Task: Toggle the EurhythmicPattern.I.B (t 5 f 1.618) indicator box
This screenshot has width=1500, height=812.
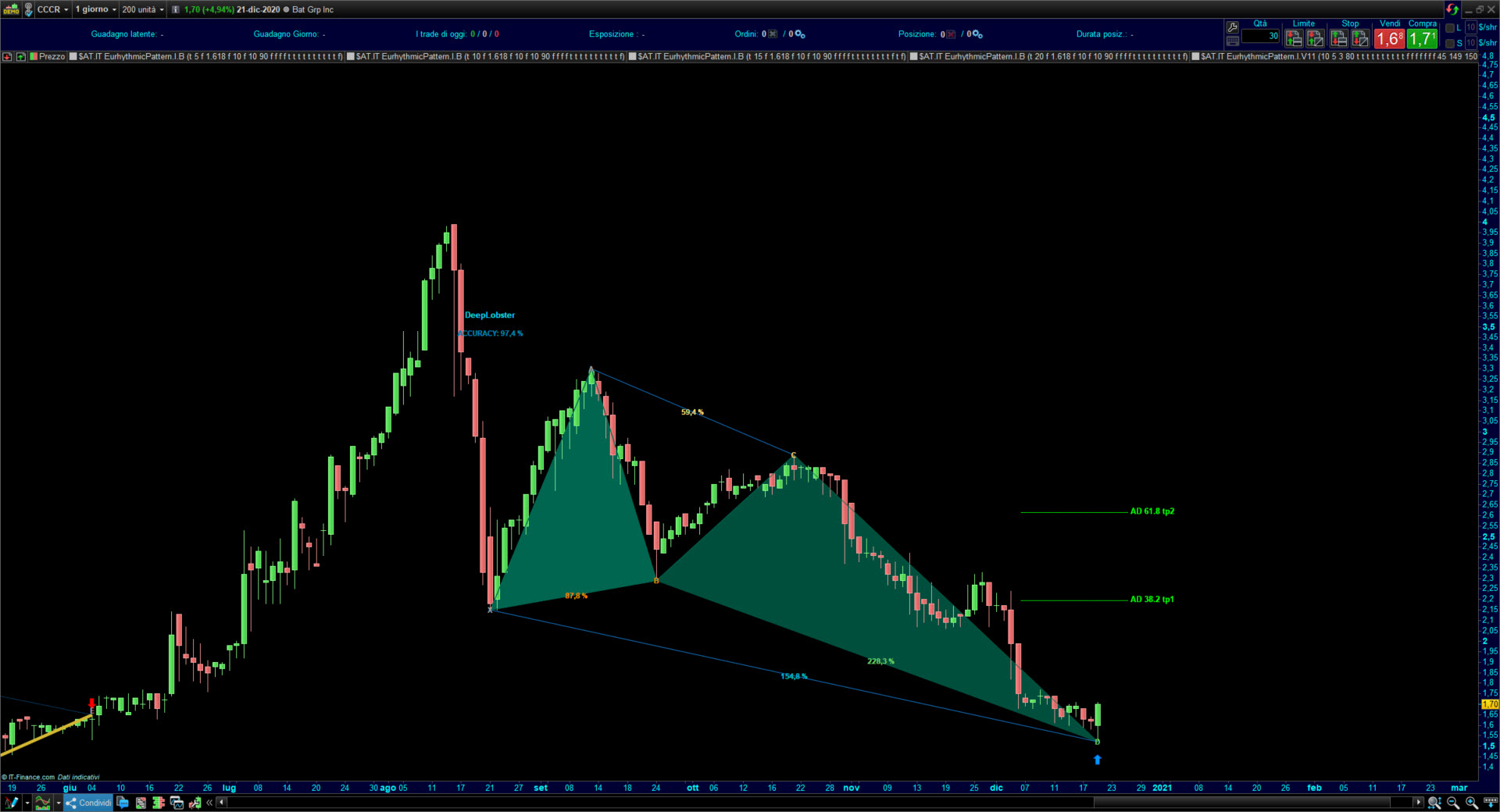Action: pyautogui.click(x=73, y=56)
